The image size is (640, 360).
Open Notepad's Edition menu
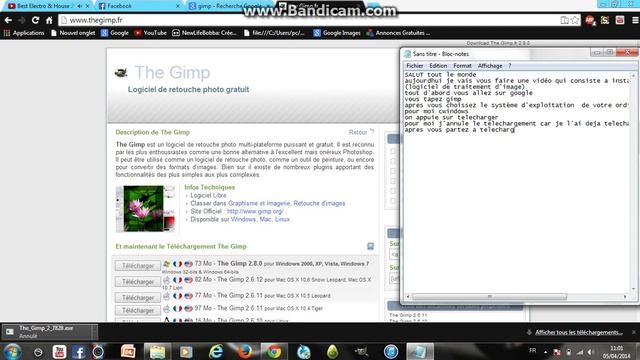(x=438, y=66)
